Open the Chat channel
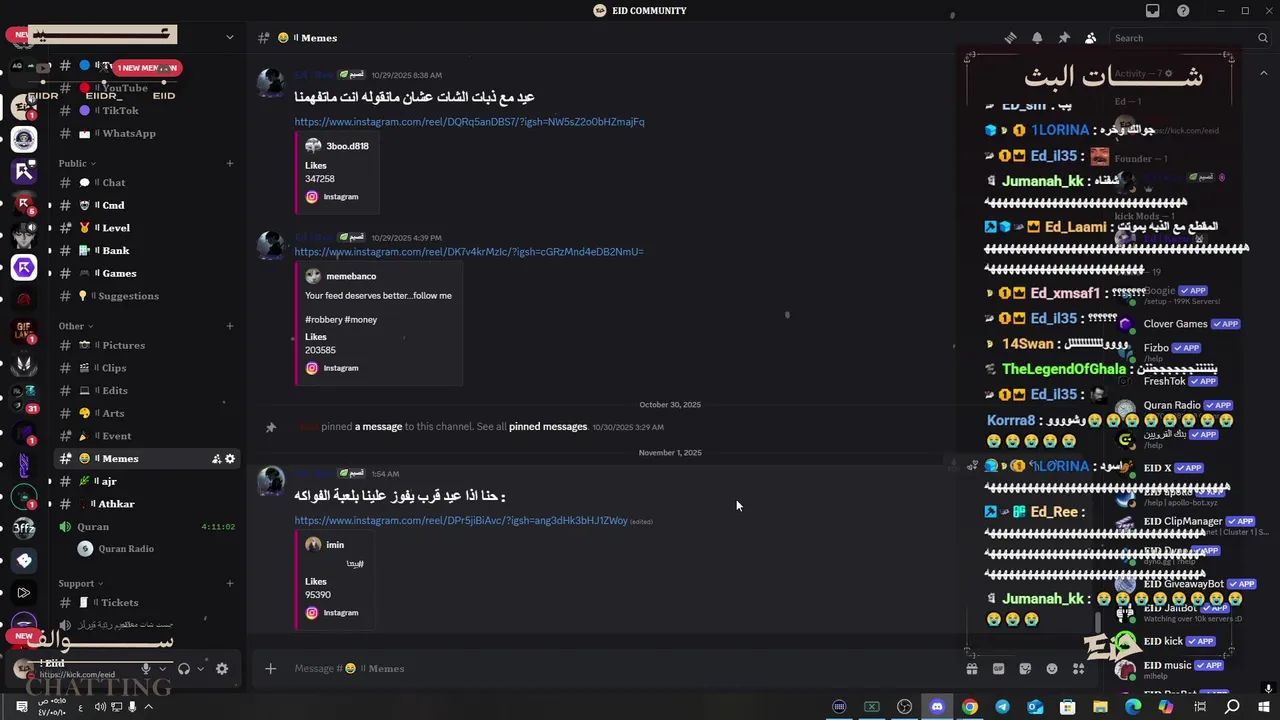 click(146, 183)
